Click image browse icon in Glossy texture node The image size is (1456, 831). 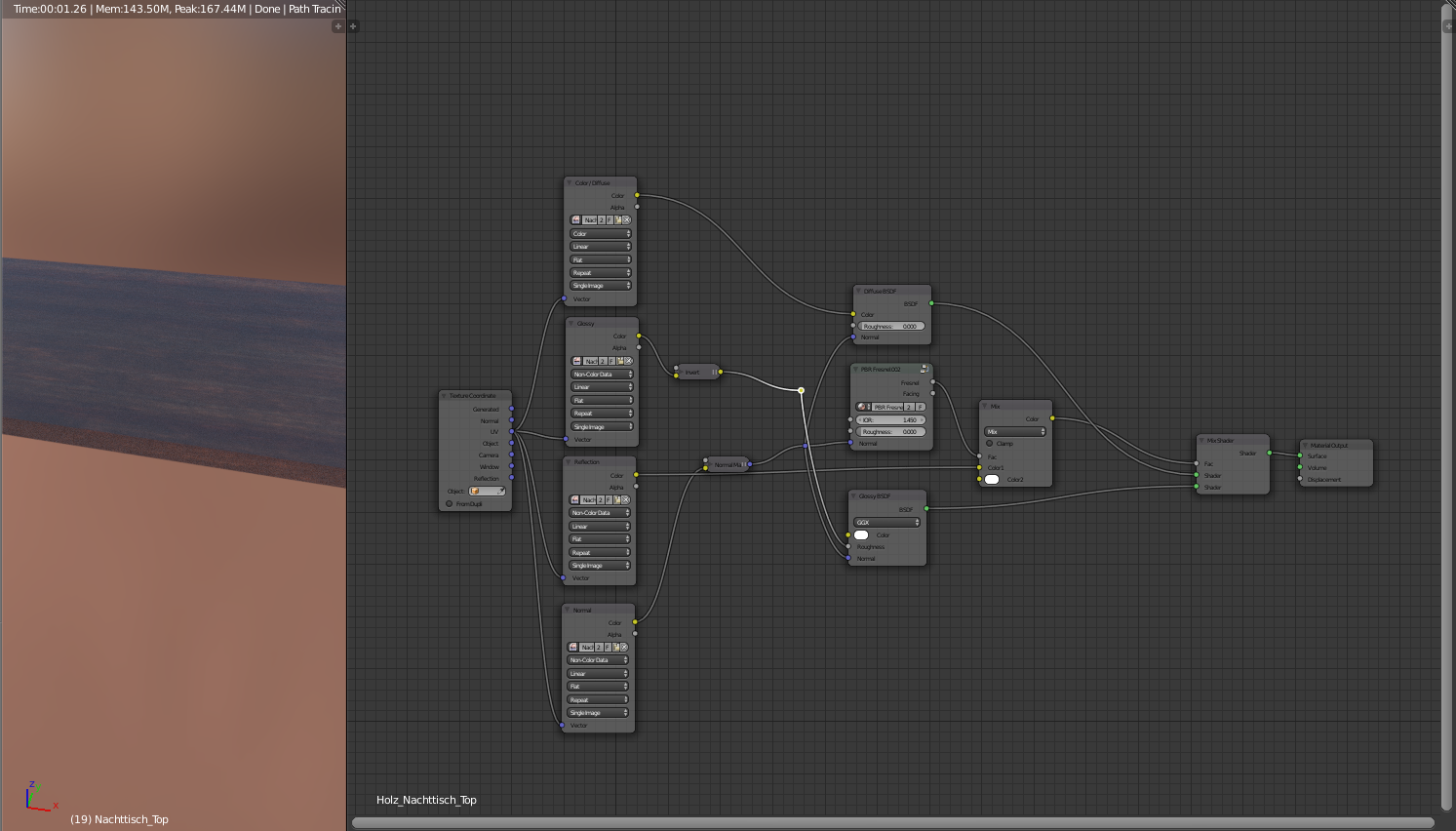tap(577, 361)
